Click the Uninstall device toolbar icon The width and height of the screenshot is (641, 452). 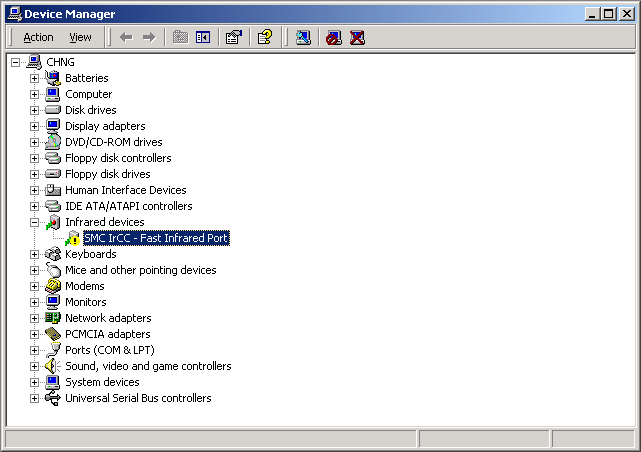357,38
